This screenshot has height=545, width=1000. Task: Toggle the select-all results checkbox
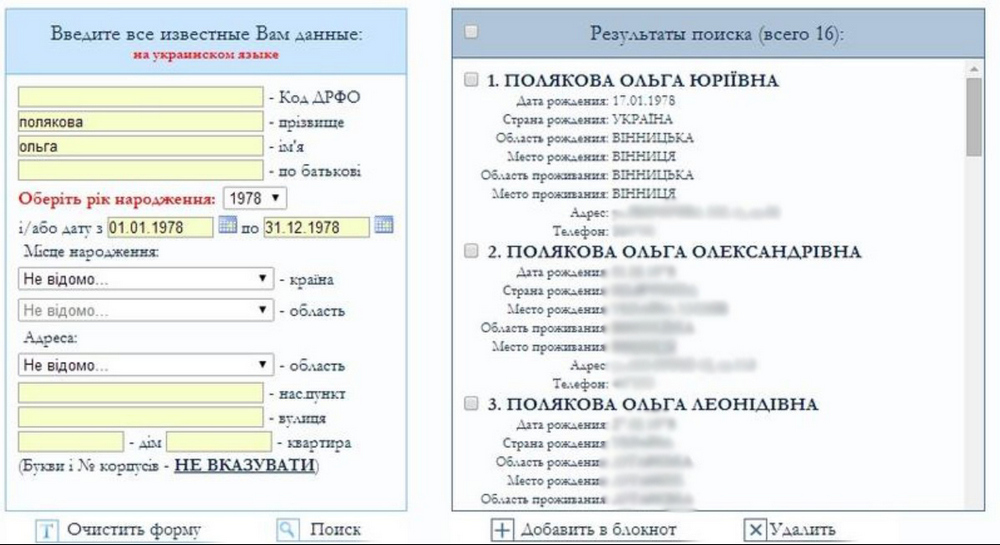click(472, 32)
